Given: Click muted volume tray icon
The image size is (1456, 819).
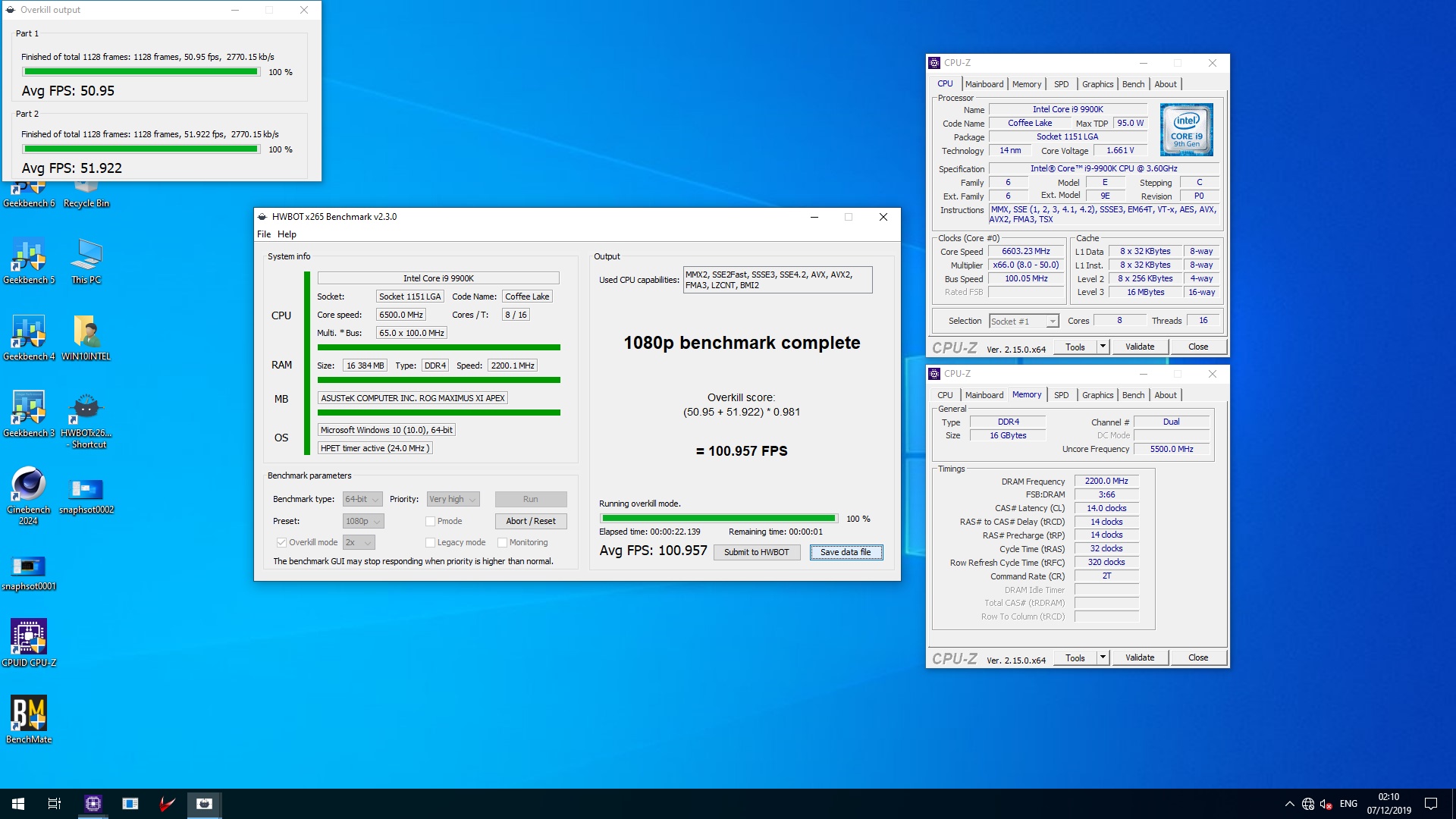Looking at the screenshot, I should tap(1326, 804).
